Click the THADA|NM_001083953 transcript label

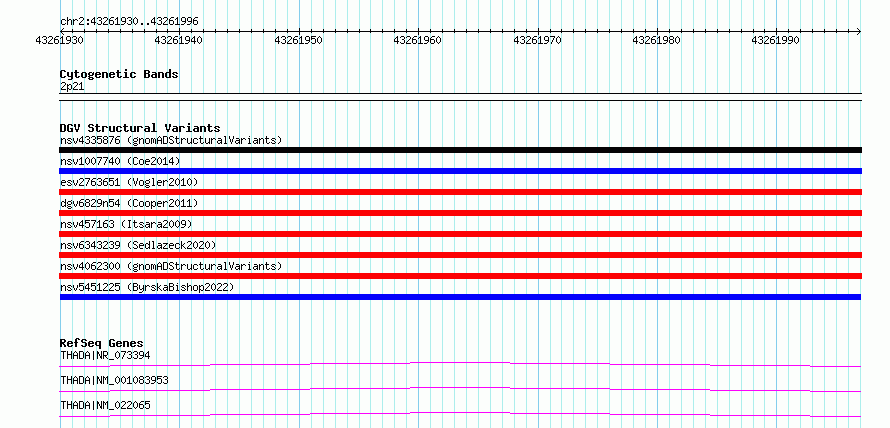114,380
